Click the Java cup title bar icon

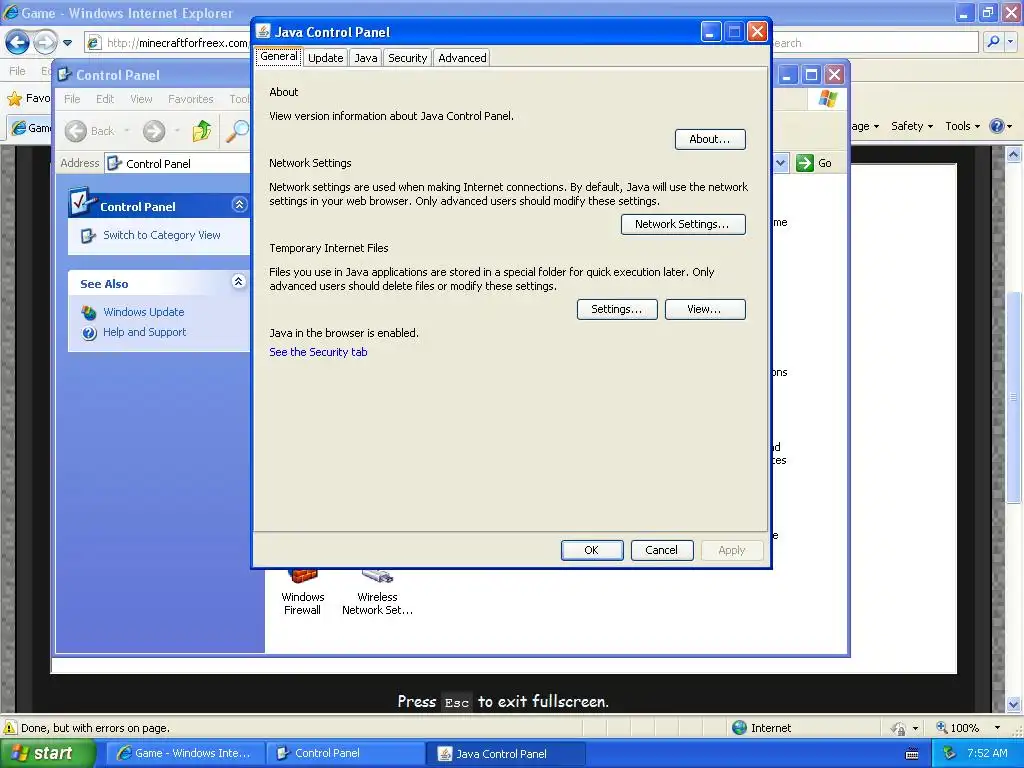(263, 31)
